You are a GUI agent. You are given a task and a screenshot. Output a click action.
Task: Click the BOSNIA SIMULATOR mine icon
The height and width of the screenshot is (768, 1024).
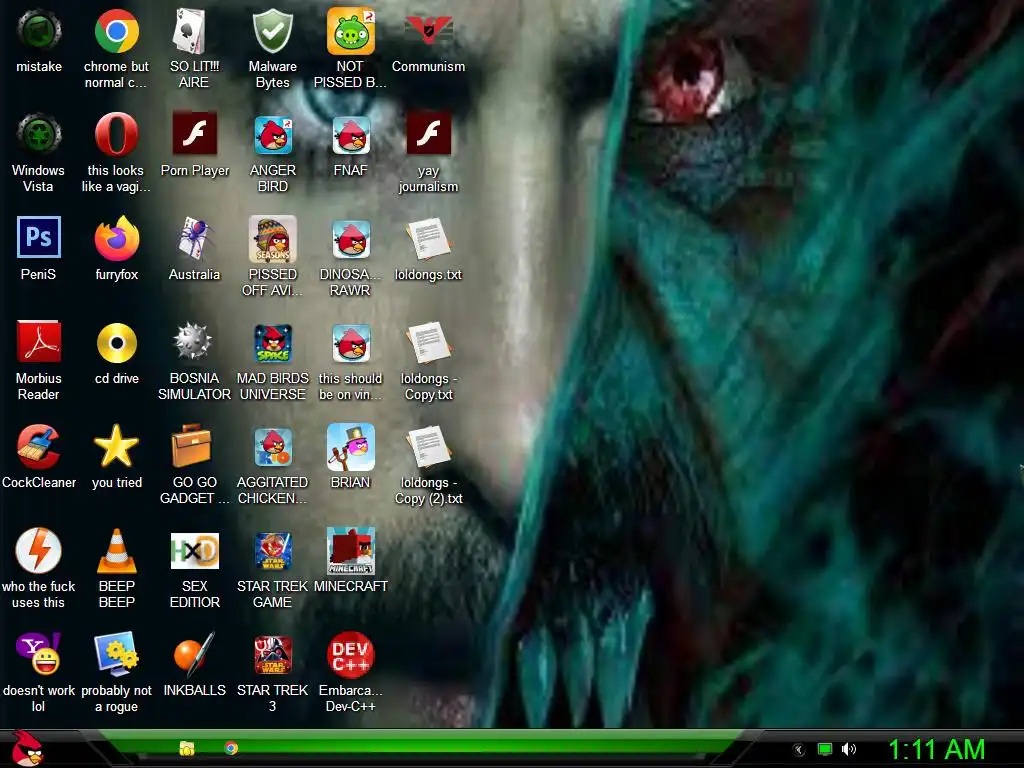(194, 342)
